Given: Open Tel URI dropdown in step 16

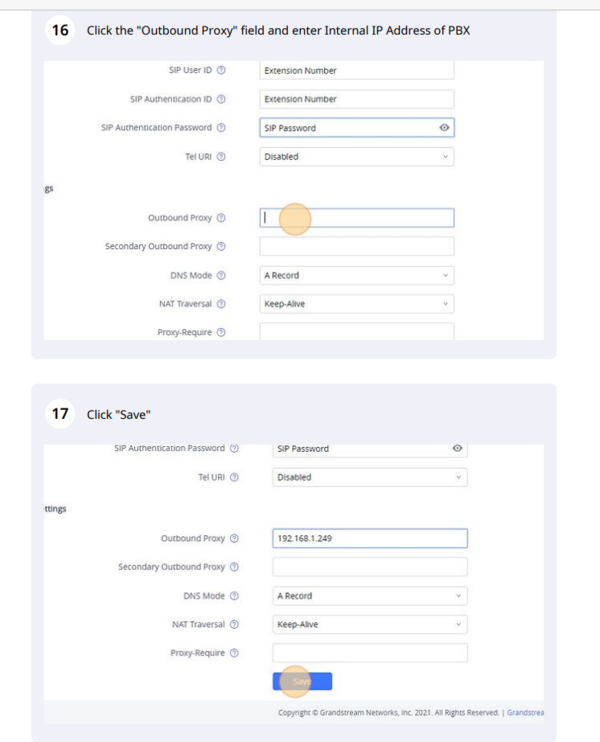Looking at the screenshot, I should point(356,156).
